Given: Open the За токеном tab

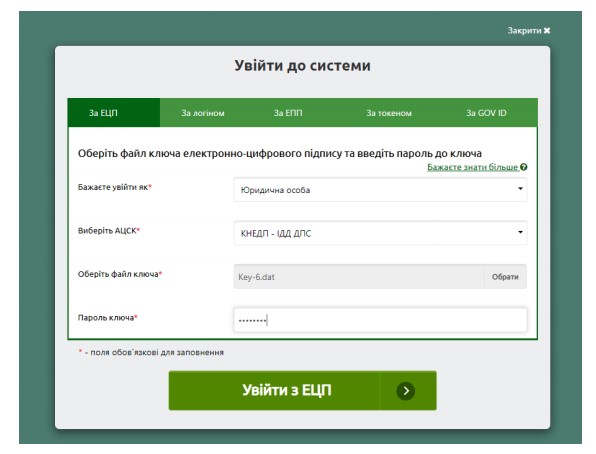Looking at the screenshot, I should pyautogui.click(x=389, y=113).
